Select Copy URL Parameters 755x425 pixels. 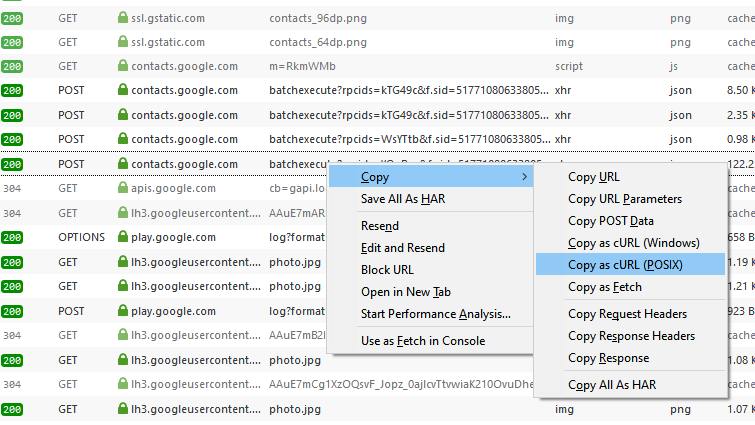pyautogui.click(x=625, y=199)
